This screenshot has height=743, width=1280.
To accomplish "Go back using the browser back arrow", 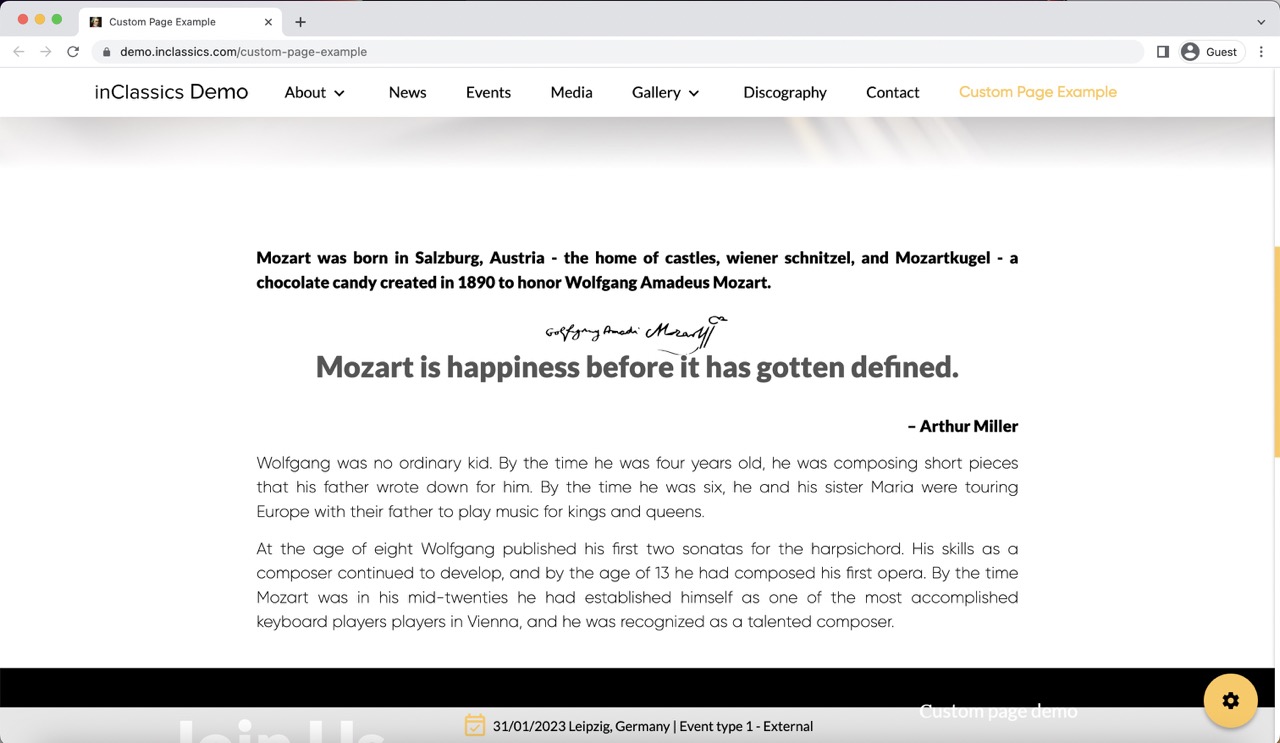I will click(18, 52).
